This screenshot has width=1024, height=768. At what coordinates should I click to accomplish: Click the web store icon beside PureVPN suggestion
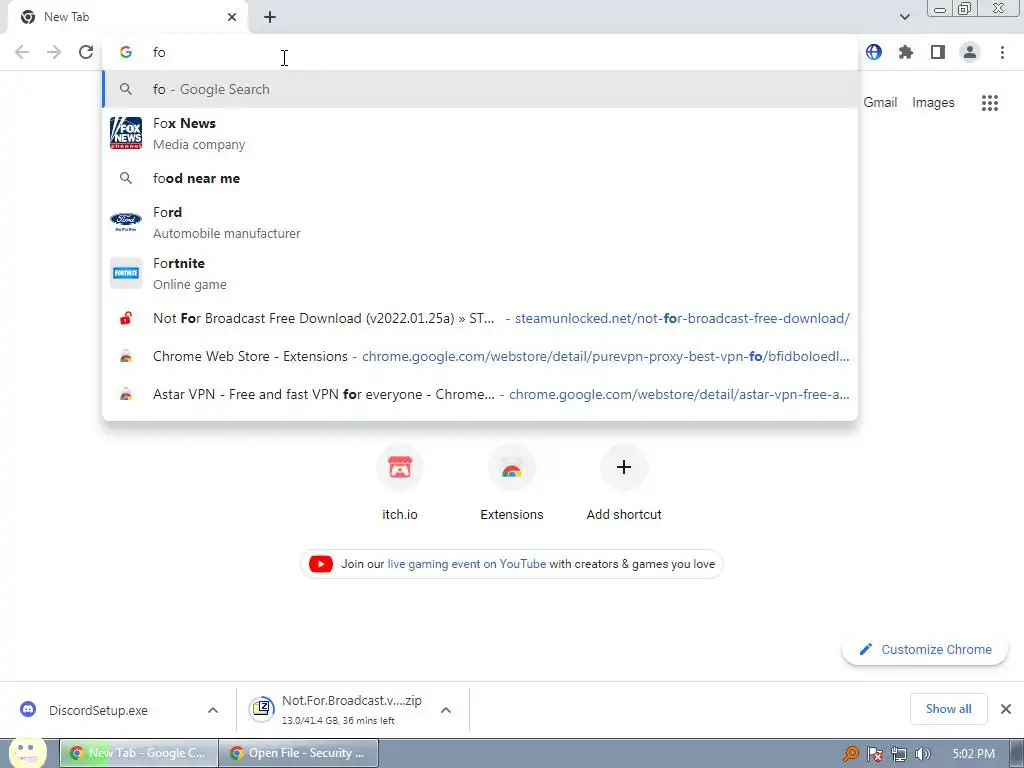pyautogui.click(x=126, y=357)
